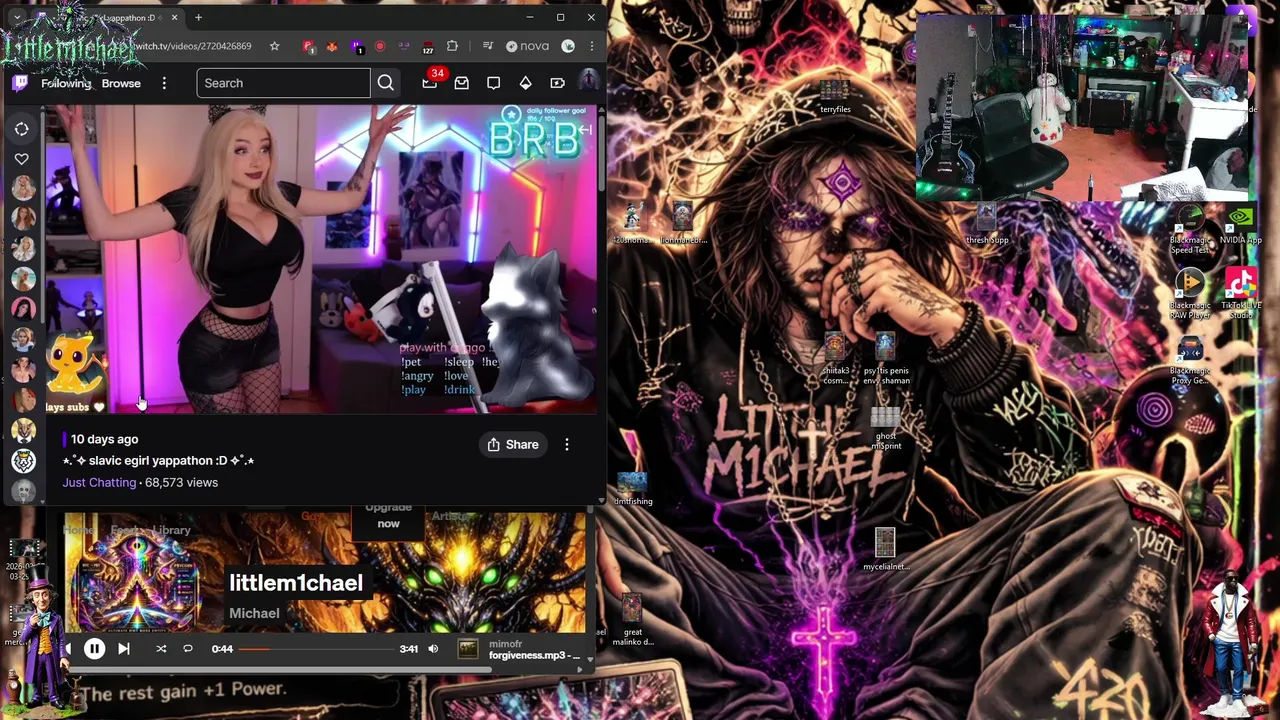Click the littlem1chael profile name

click(296, 583)
